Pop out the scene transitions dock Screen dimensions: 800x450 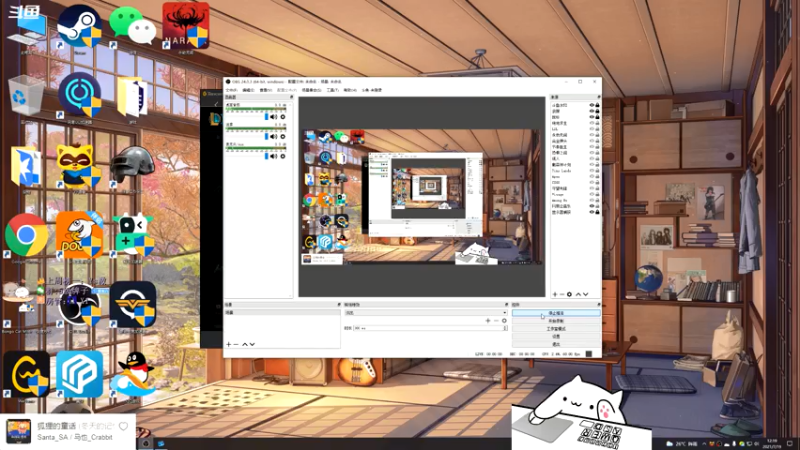tap(506, 305)
